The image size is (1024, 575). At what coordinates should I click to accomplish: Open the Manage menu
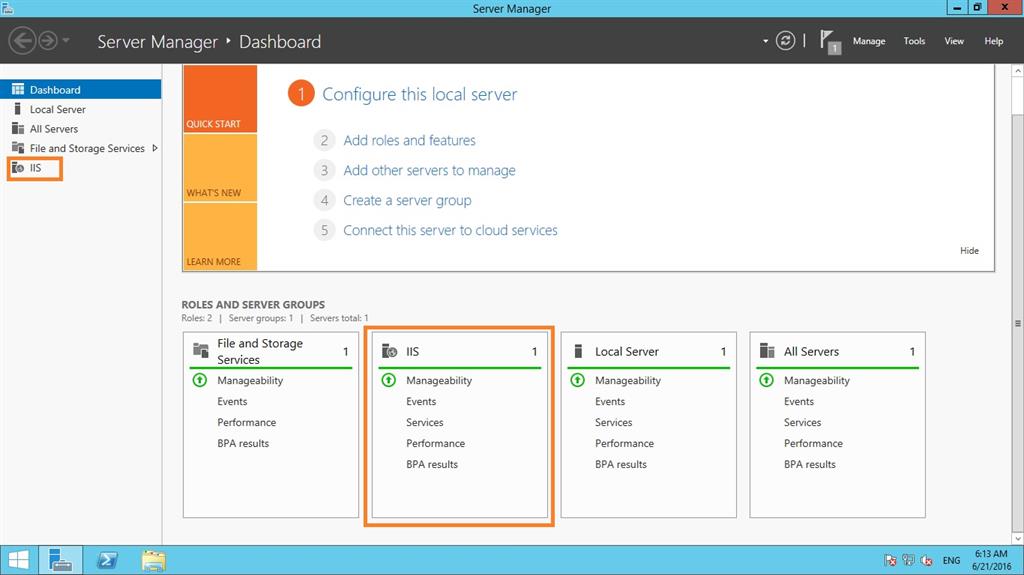(x=869, y=41)
